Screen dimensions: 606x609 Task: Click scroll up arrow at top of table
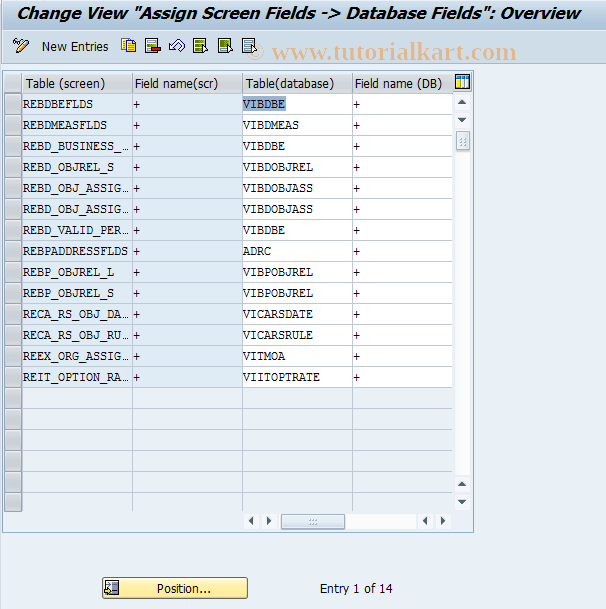point(462,102)
